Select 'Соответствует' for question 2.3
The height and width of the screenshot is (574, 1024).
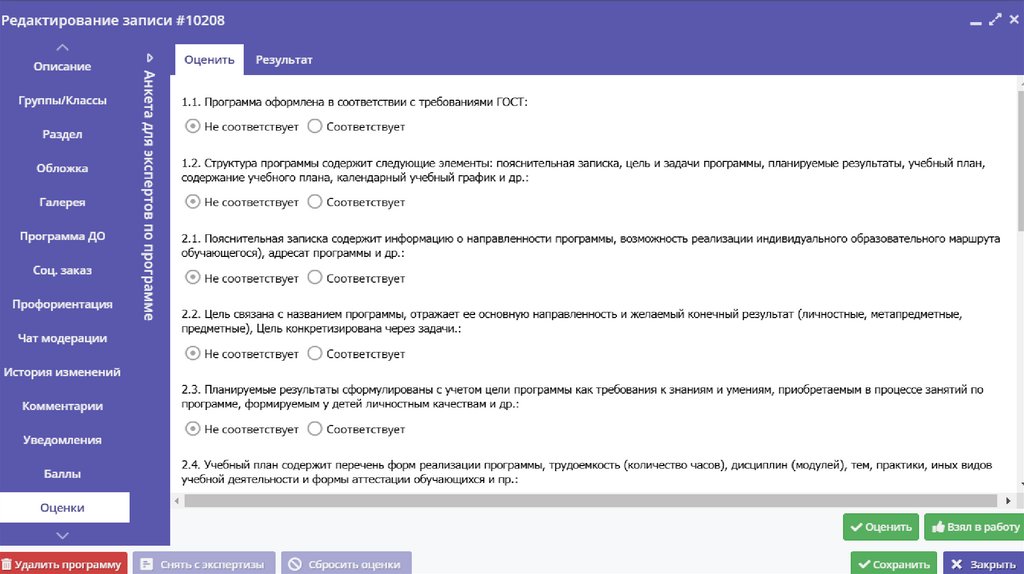pyautogui.click(x=315, y=429)
